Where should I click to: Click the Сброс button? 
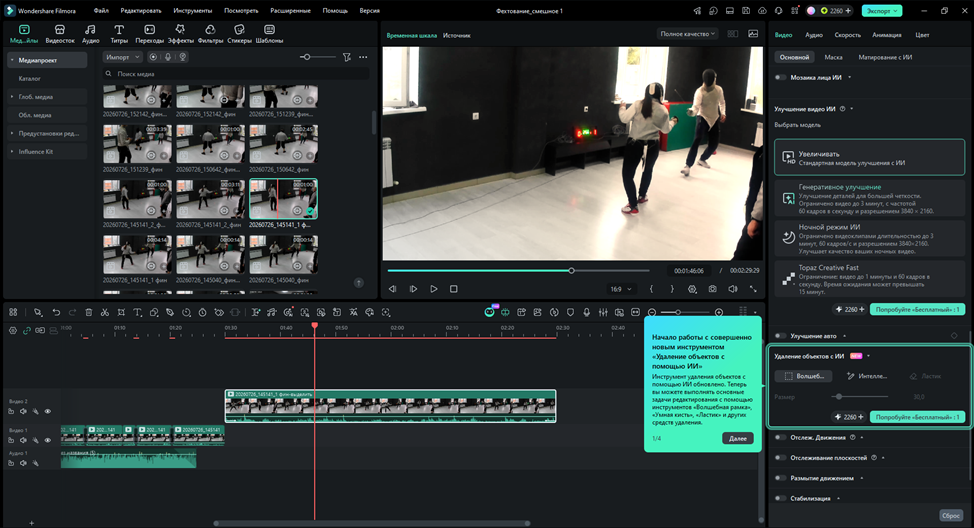click(951, 516)
